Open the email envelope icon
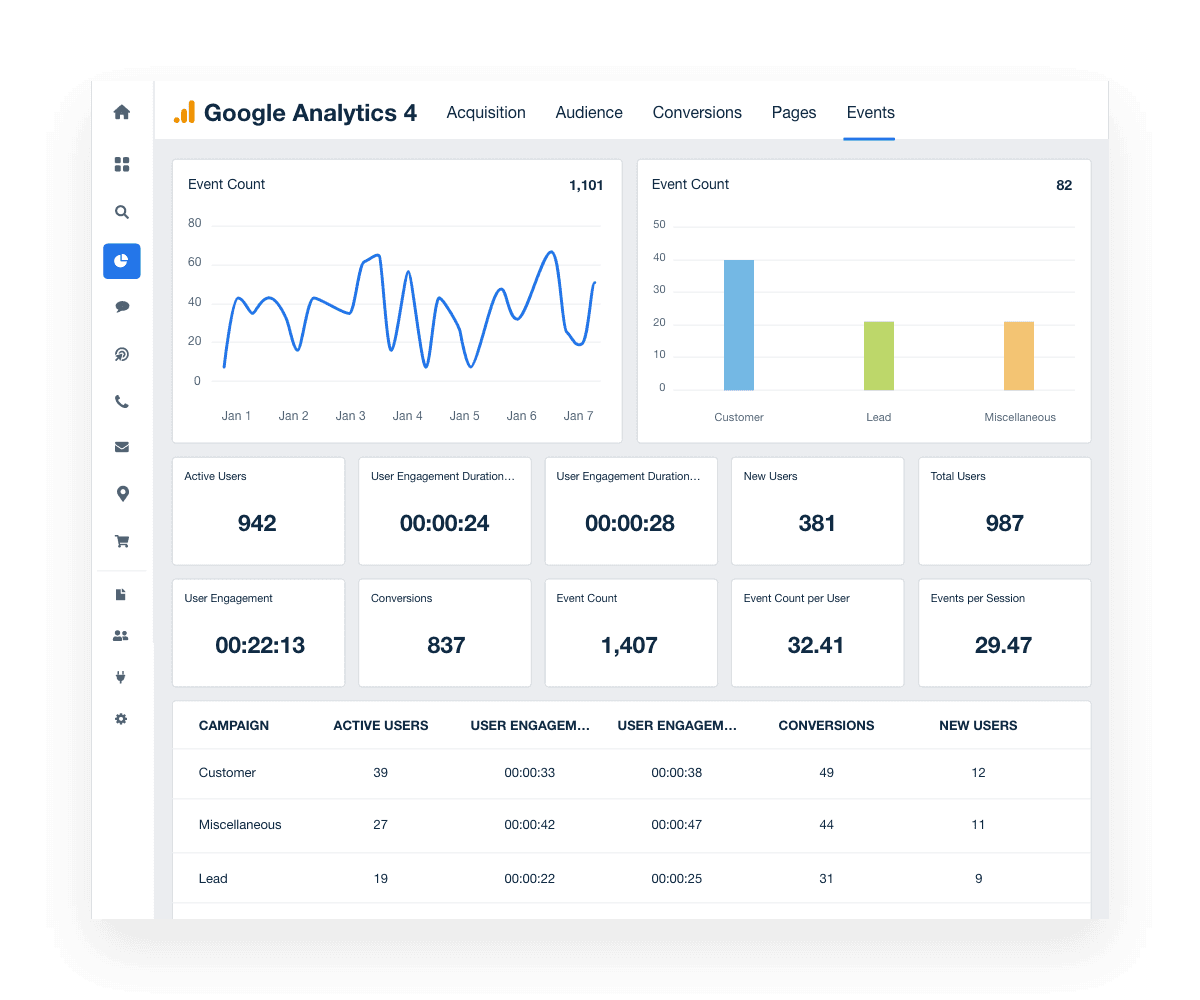The image size is (1200, 1000). pyautogui.click(x=121, y=447)
